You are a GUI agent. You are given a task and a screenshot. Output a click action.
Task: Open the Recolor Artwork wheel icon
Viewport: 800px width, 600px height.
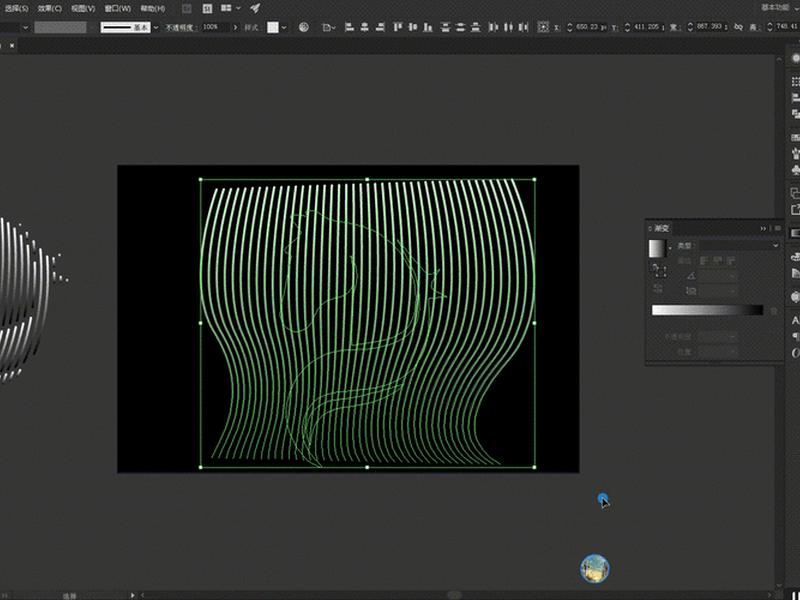tap(304, 27)
